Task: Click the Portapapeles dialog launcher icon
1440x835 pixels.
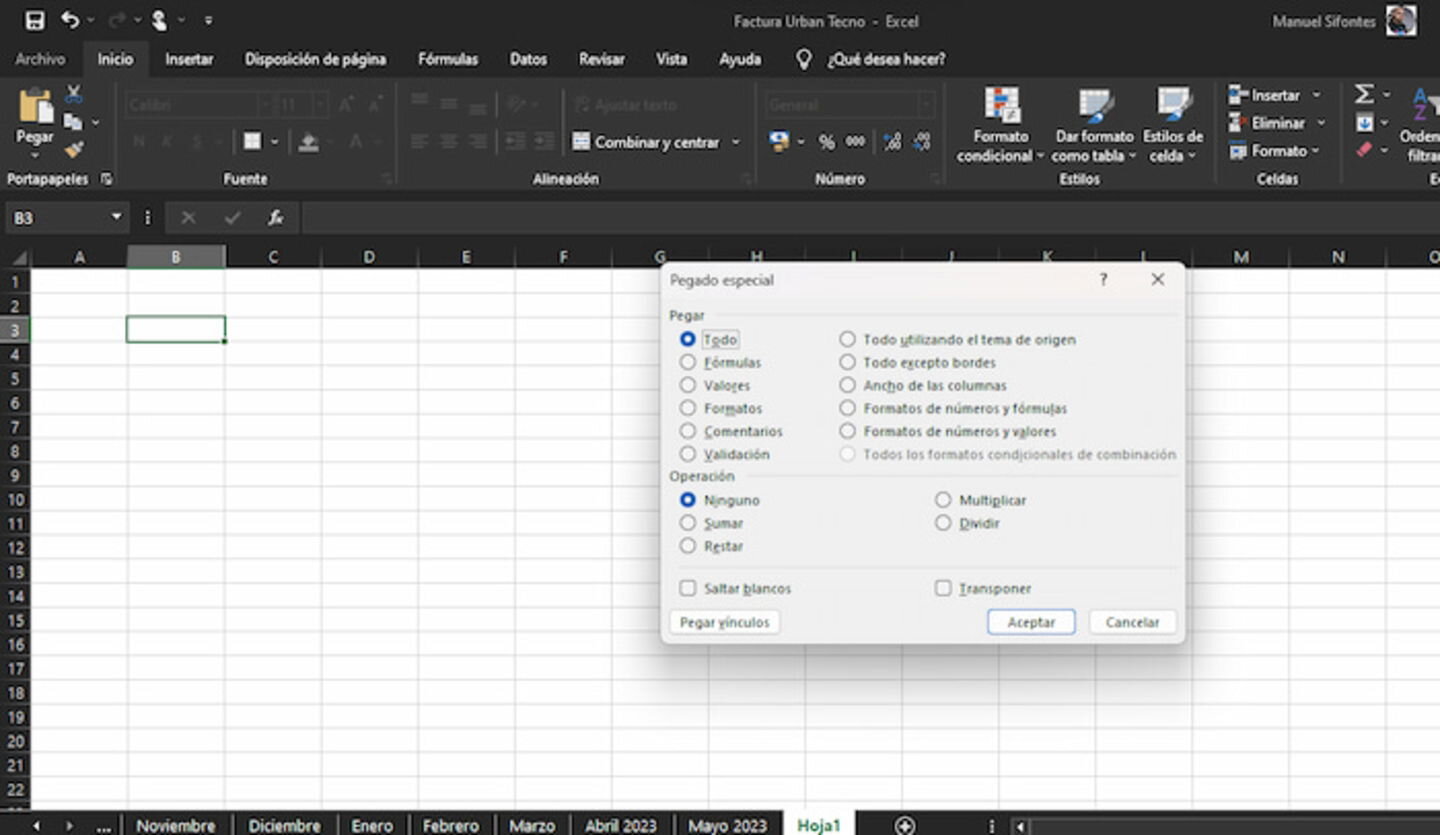Action: 106,179
